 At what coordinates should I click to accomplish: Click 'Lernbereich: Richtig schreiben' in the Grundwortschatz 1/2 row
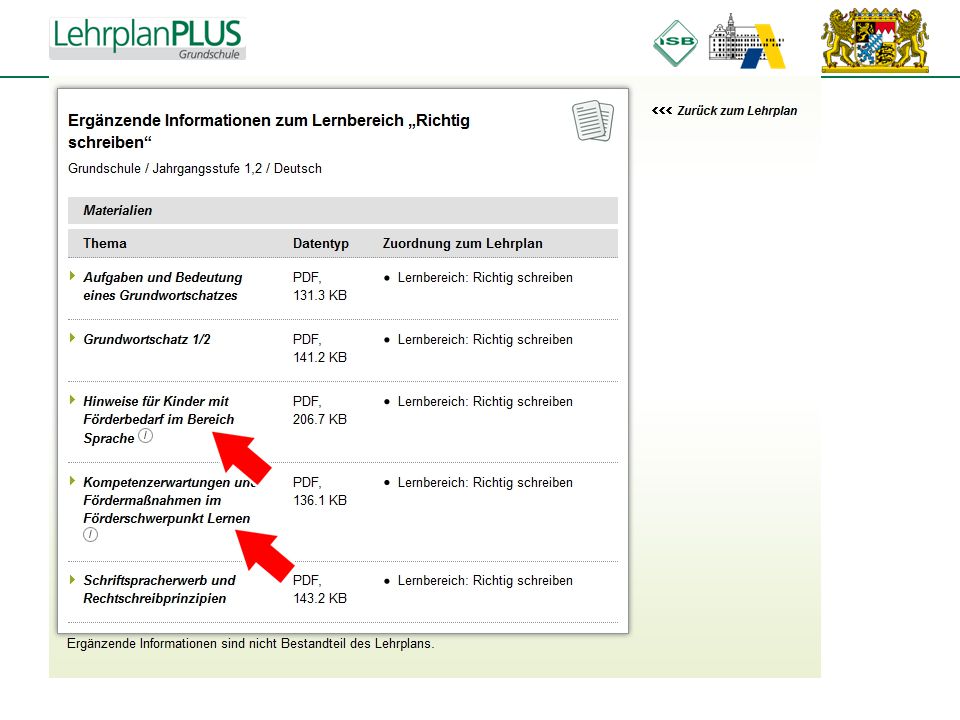pyautogui.click(x=485, y=340)
